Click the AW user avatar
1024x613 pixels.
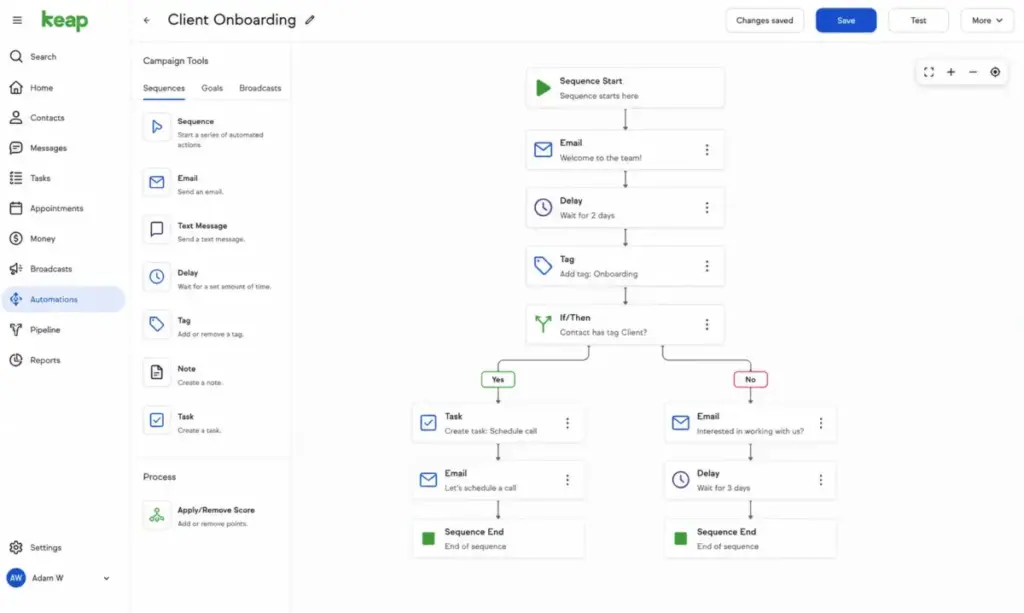pyautogui.click(x=16, y=578)
